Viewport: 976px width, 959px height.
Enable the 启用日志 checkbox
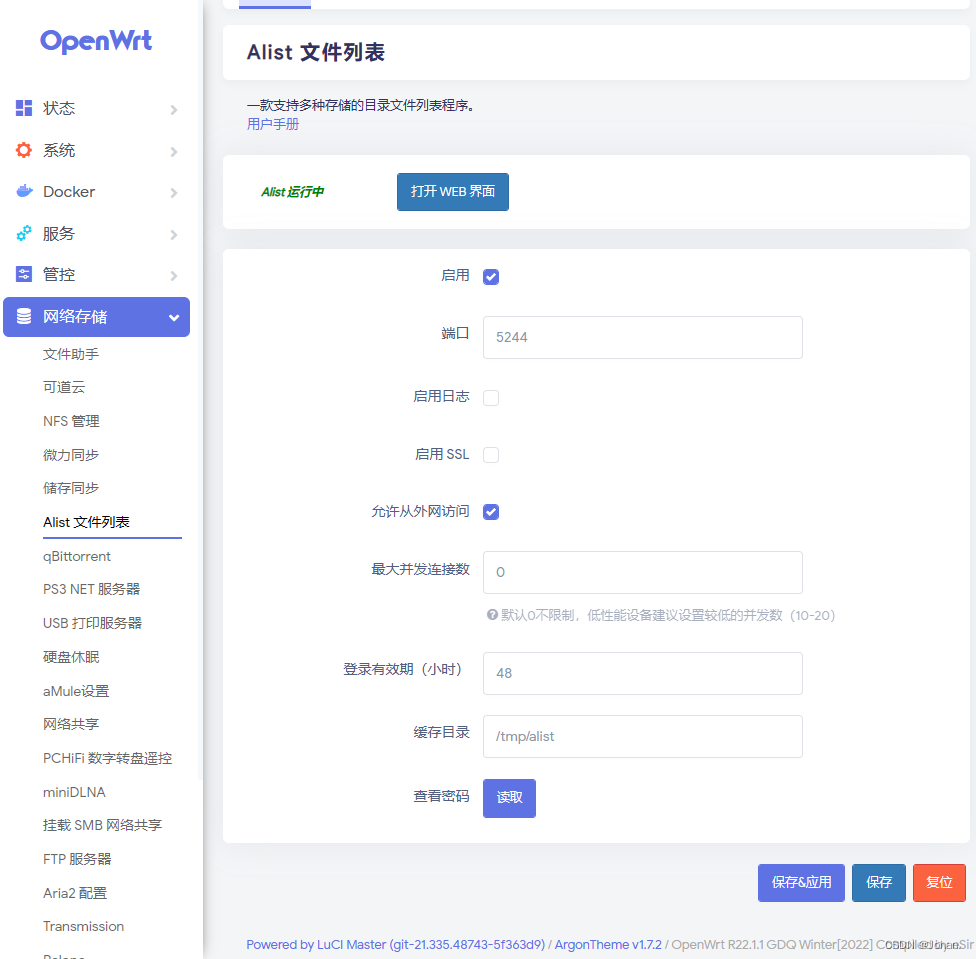point(490,398)
